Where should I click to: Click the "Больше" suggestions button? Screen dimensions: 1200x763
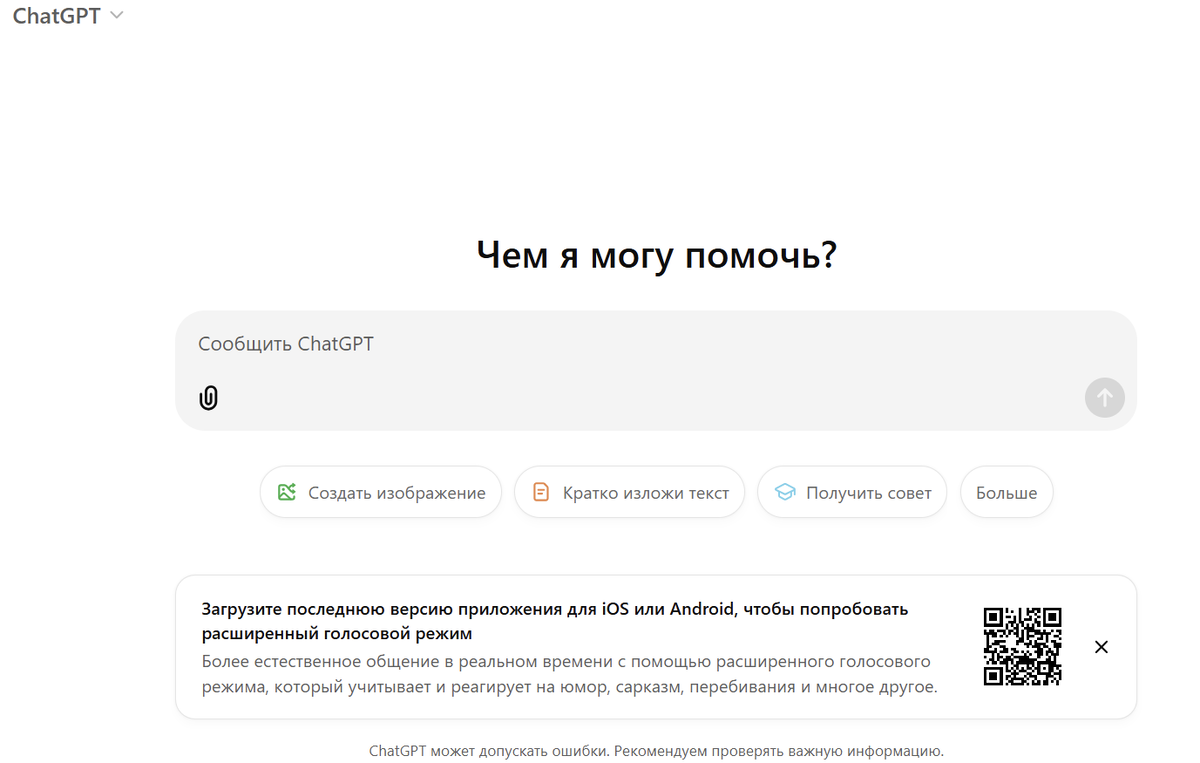click(1007, 492)
